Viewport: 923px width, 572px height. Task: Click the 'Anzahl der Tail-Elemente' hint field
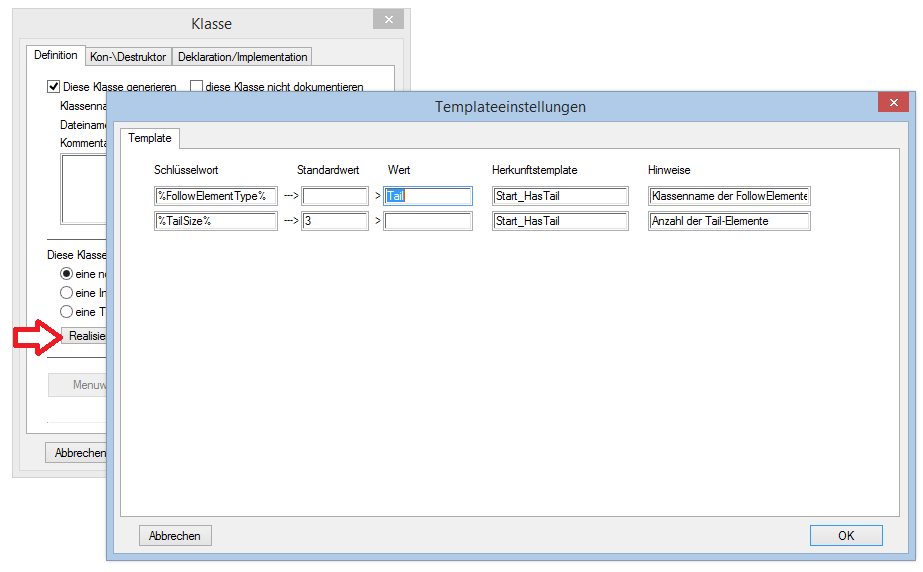pos(728,221)
